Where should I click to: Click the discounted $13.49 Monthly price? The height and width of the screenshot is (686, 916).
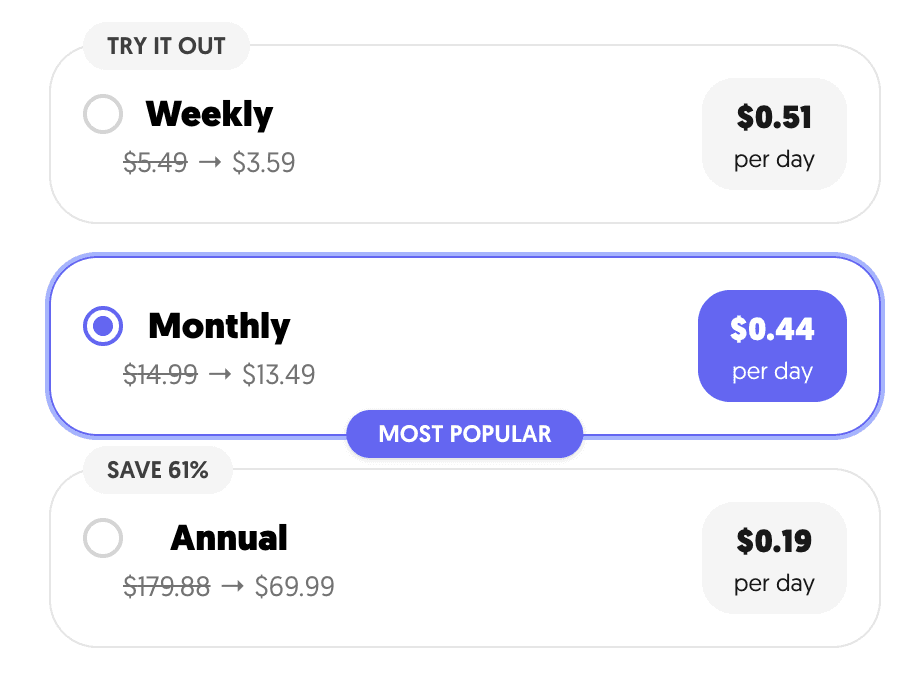coord(280,375)
